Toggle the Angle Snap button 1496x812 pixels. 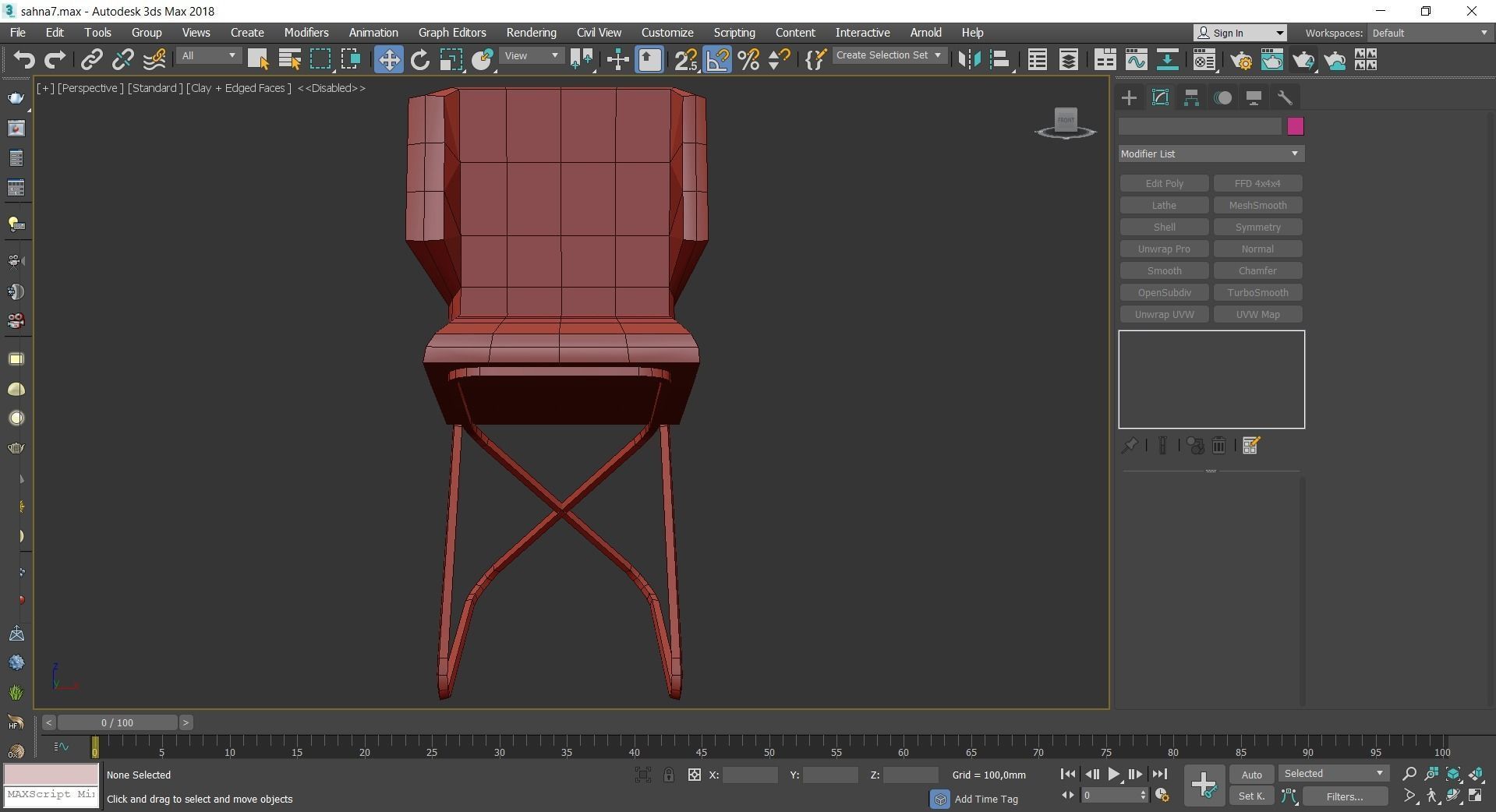[718, 60]
